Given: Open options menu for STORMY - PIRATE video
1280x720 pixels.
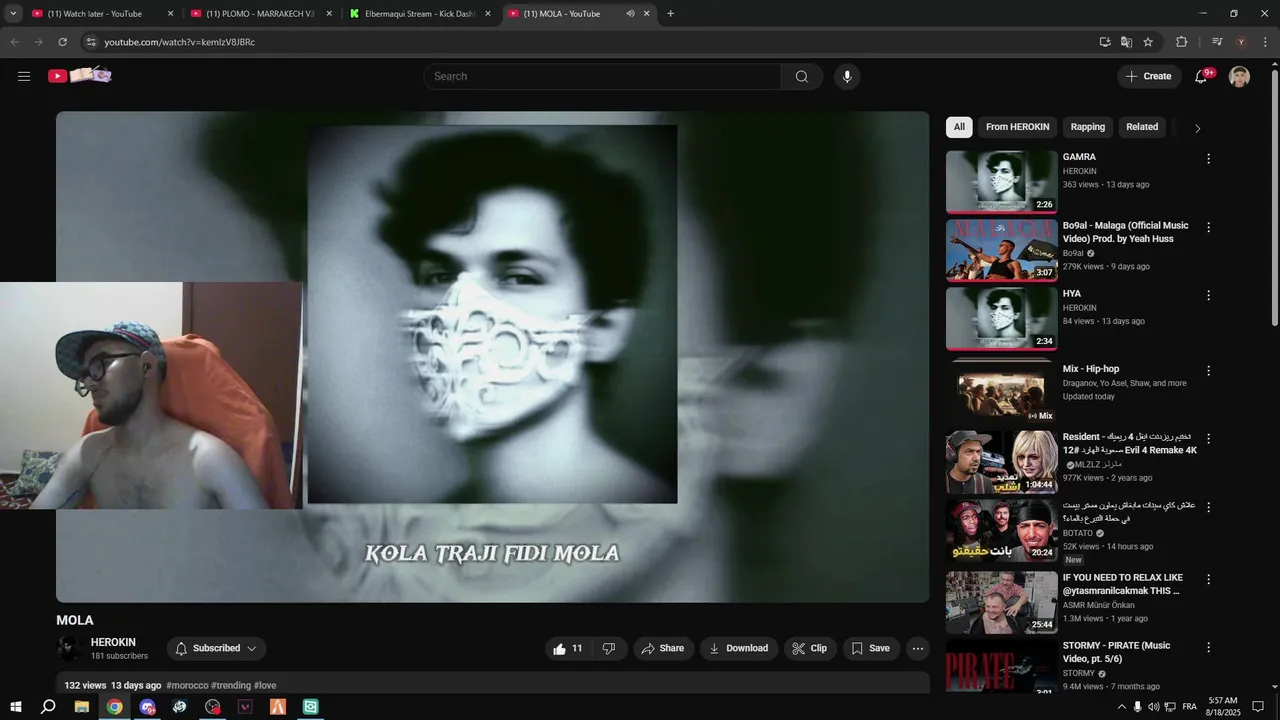Looking at the screenshot, I should [1208, 648].
